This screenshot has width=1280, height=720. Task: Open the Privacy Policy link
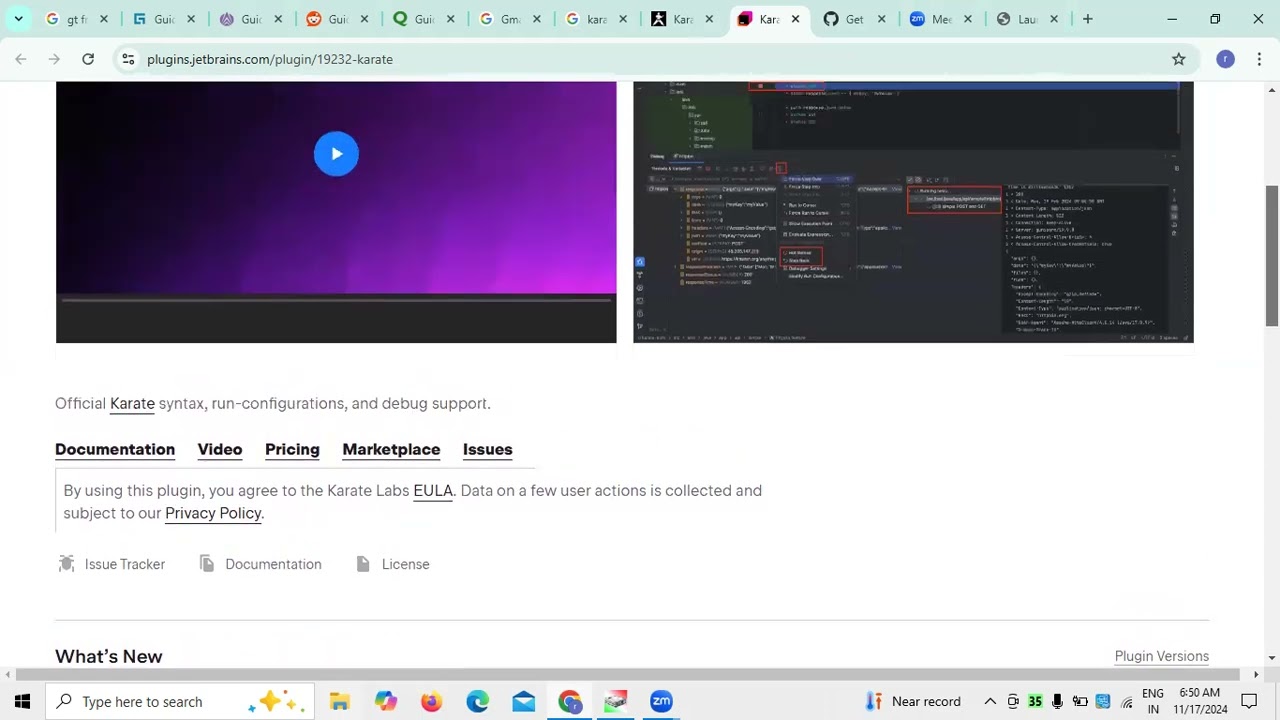(213, 513)
